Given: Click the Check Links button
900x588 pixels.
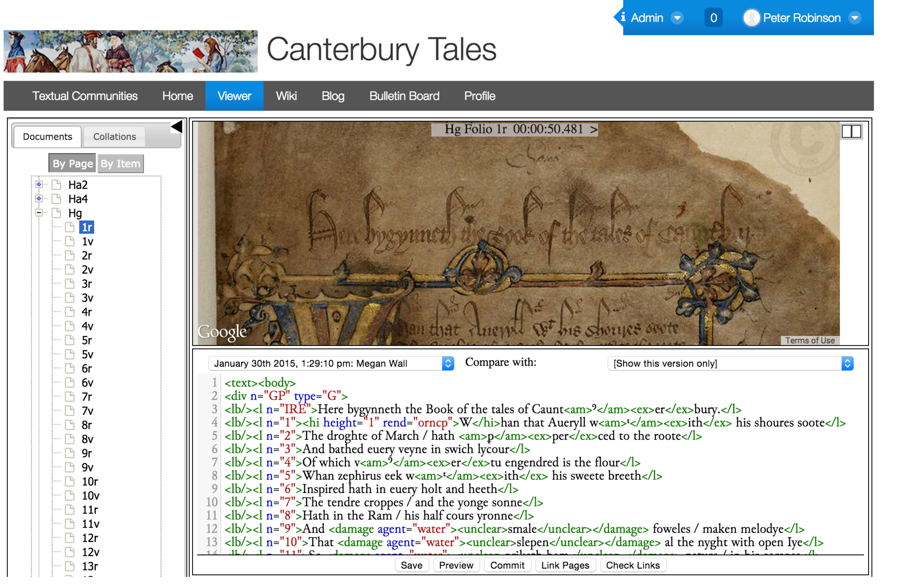Looking at the screenshot, I should (x=633, y=566).
